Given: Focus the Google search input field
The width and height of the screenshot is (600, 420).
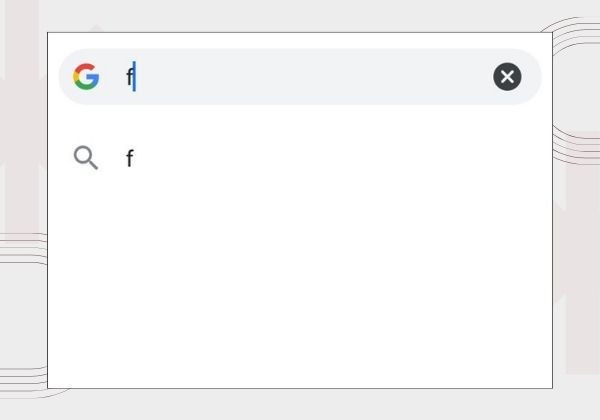Looking at the screenshot, I should (x=300, y=77).
